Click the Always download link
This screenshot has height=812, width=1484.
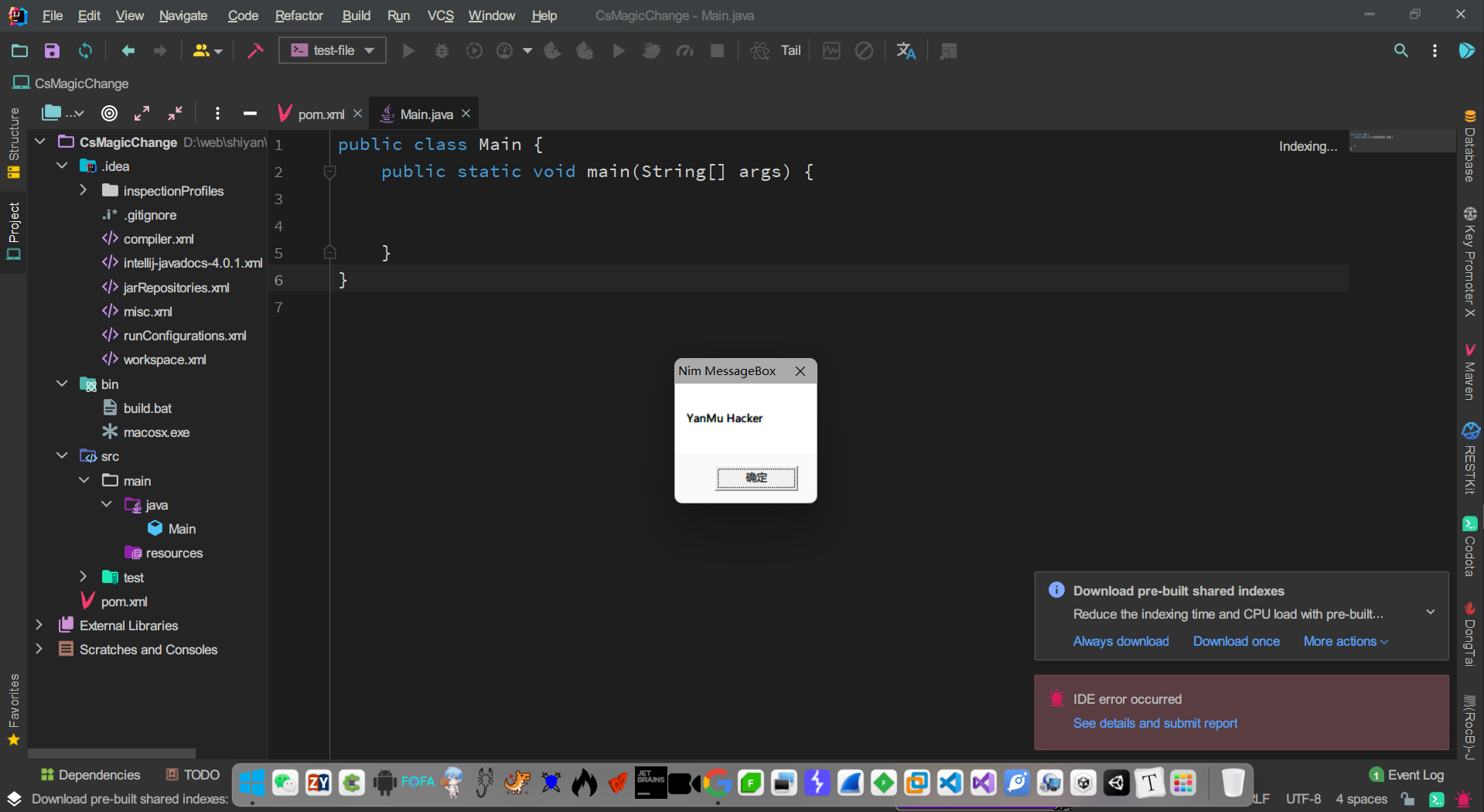[1121, 641]
